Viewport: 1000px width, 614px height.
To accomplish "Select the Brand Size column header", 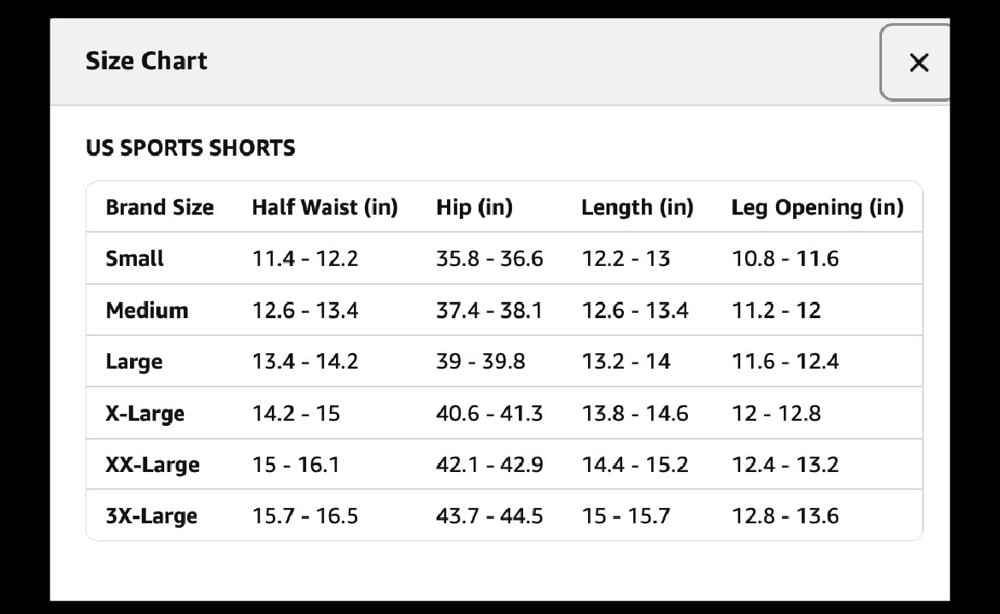I will point(159,207).
